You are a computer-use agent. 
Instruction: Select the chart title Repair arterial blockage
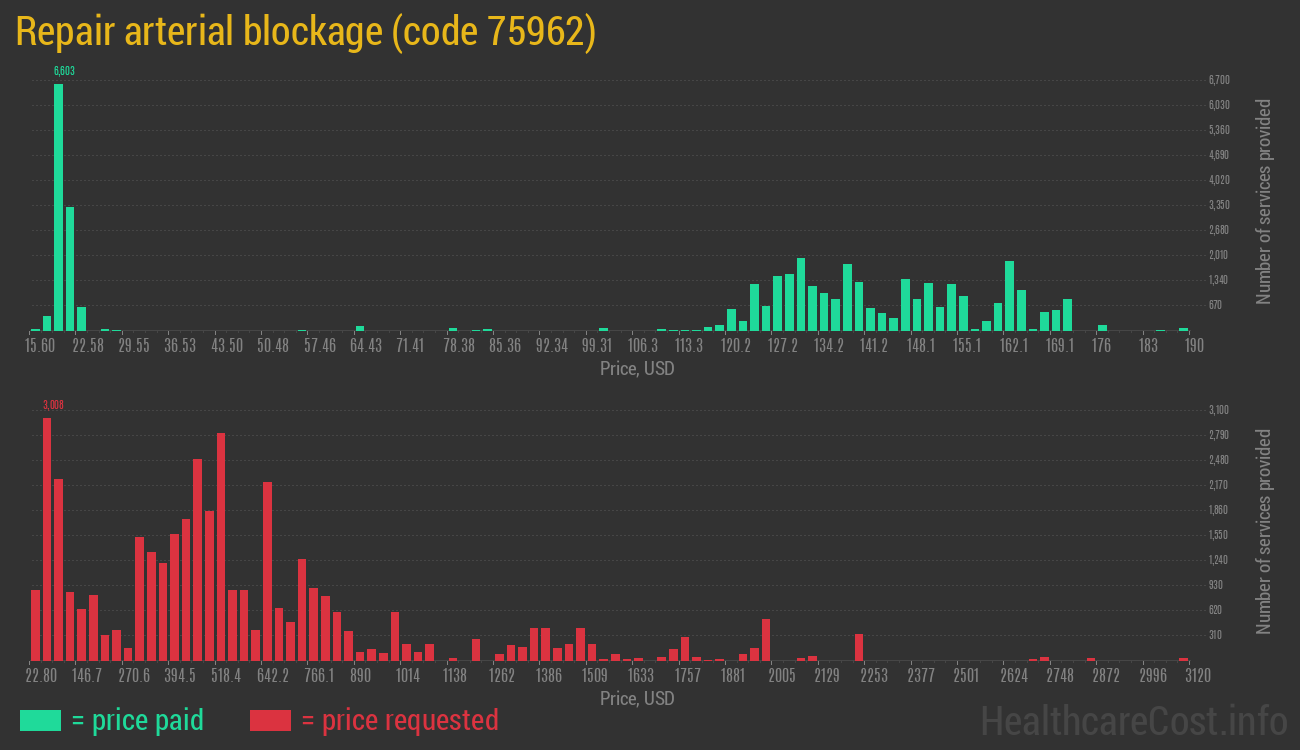pyautogui.click(x=306, y=31)
